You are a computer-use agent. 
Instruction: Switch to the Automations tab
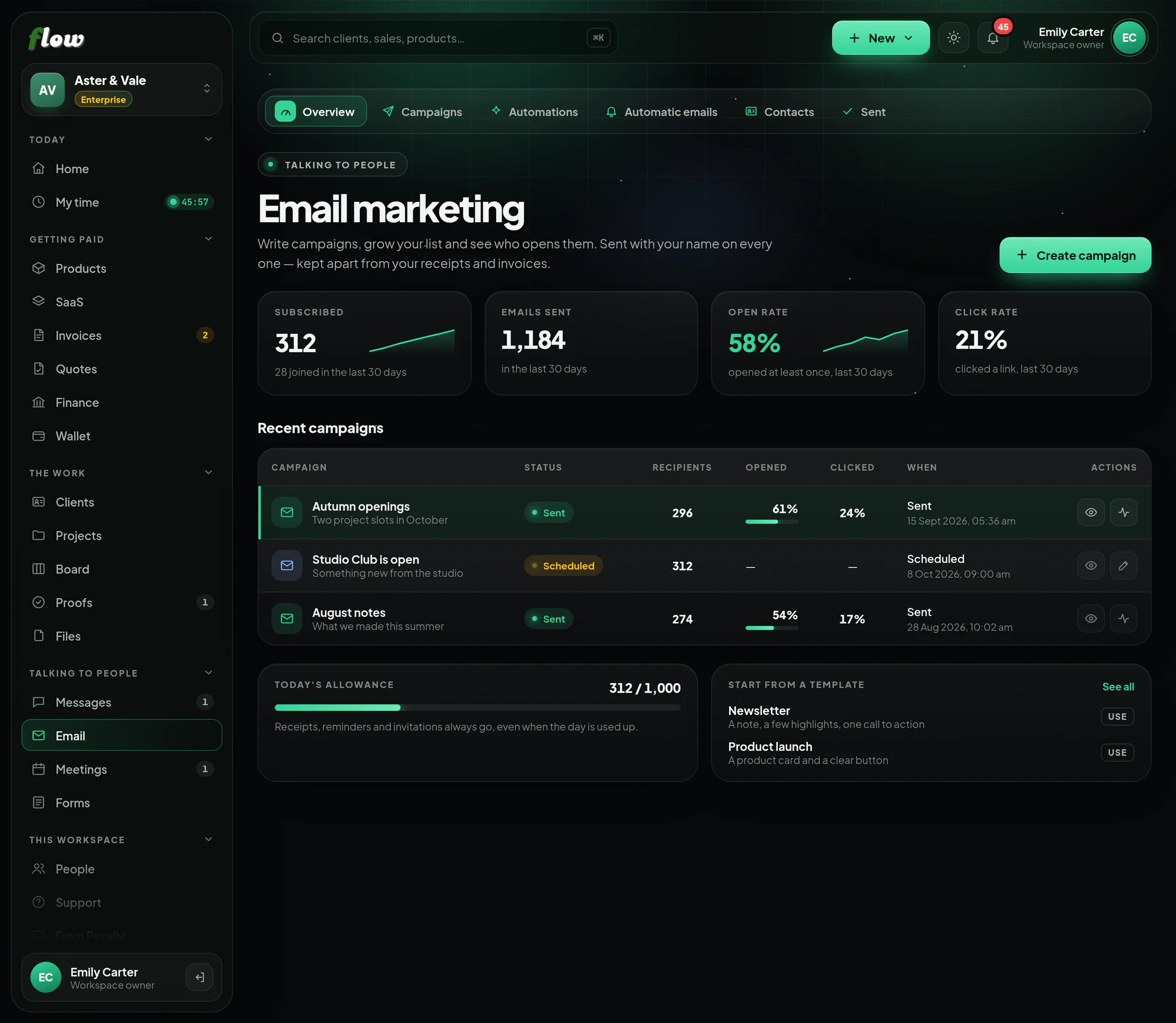pos(534,112)
